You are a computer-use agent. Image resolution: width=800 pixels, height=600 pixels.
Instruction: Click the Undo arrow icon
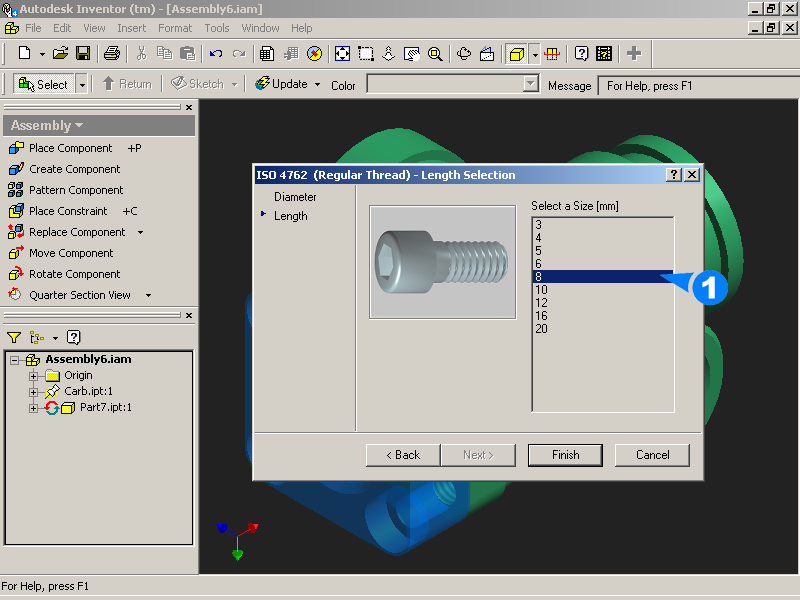pyautogui.click(x=216, y=53)
